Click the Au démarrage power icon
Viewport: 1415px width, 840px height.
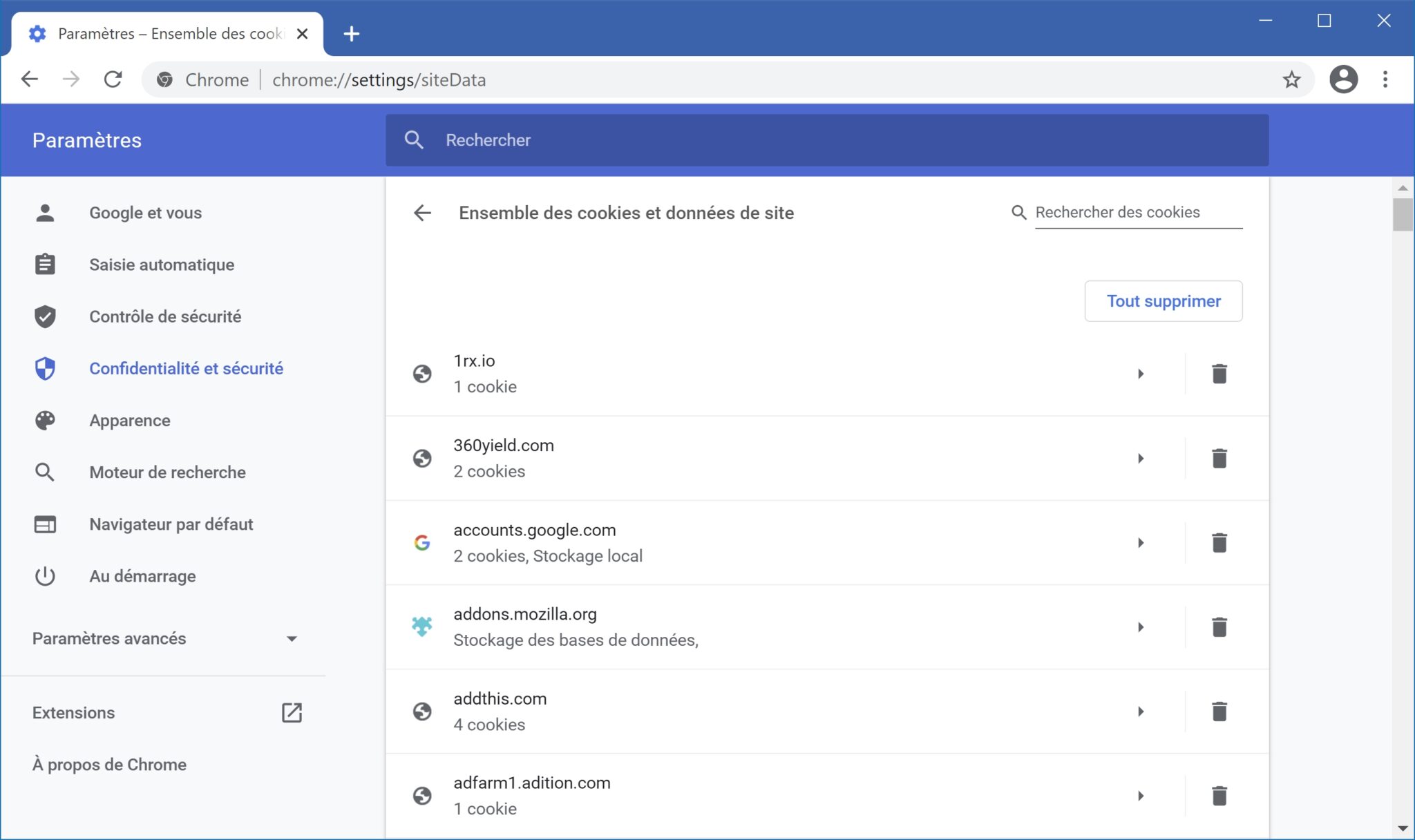[x=45, y=576]
